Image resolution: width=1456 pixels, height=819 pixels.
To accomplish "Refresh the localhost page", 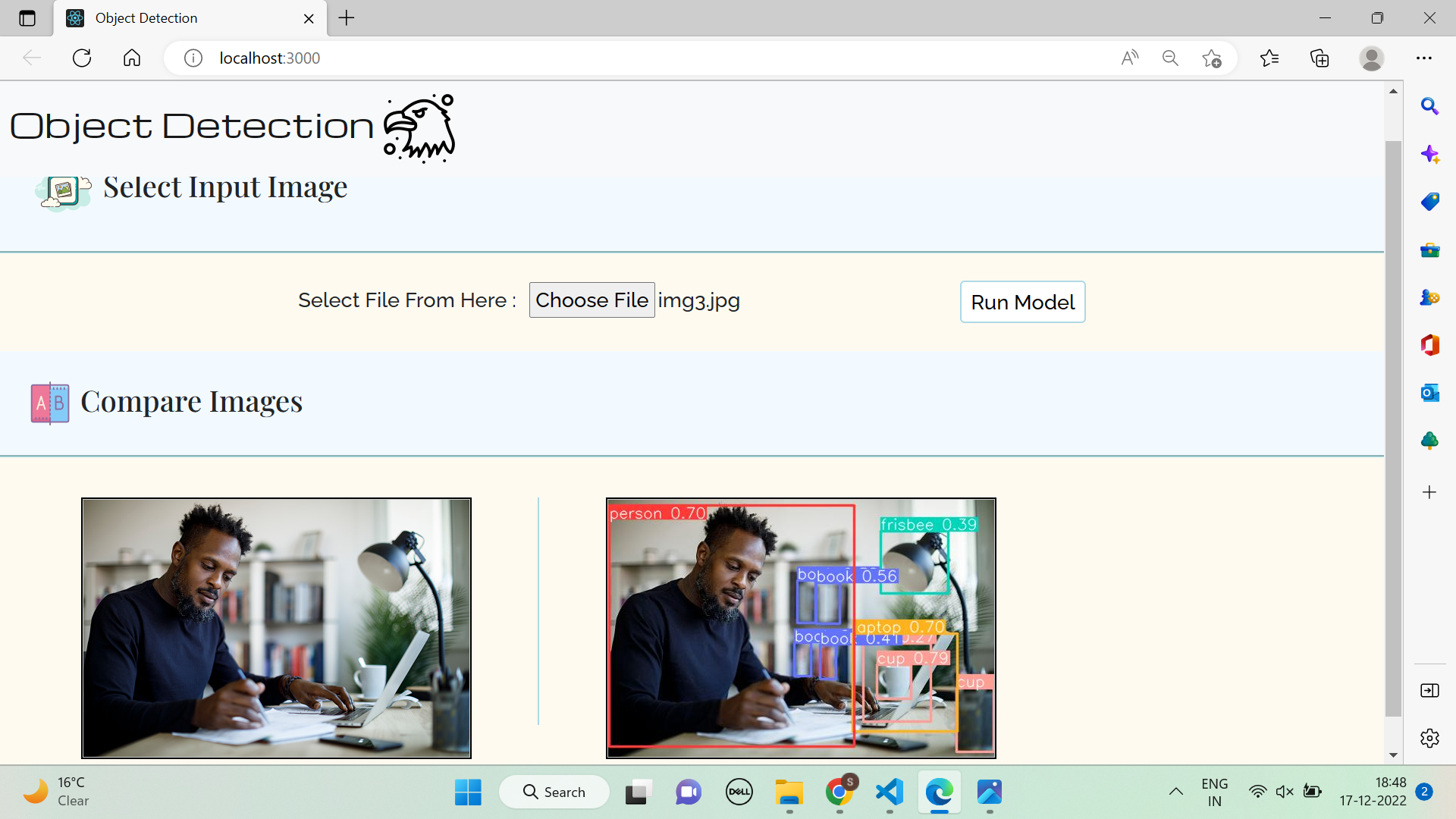I will [81, 58].
